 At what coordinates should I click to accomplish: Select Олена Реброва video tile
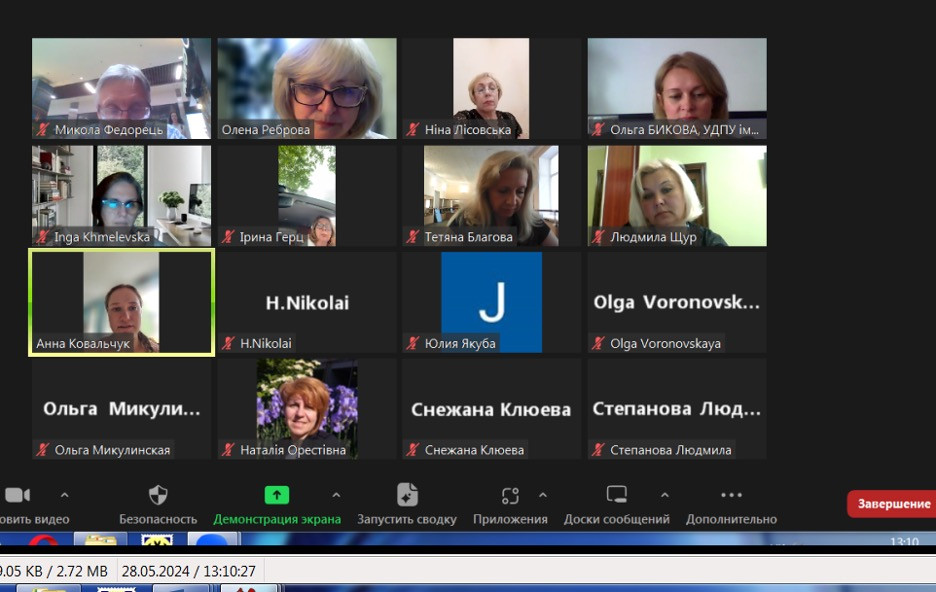click(x=307, y=88)
